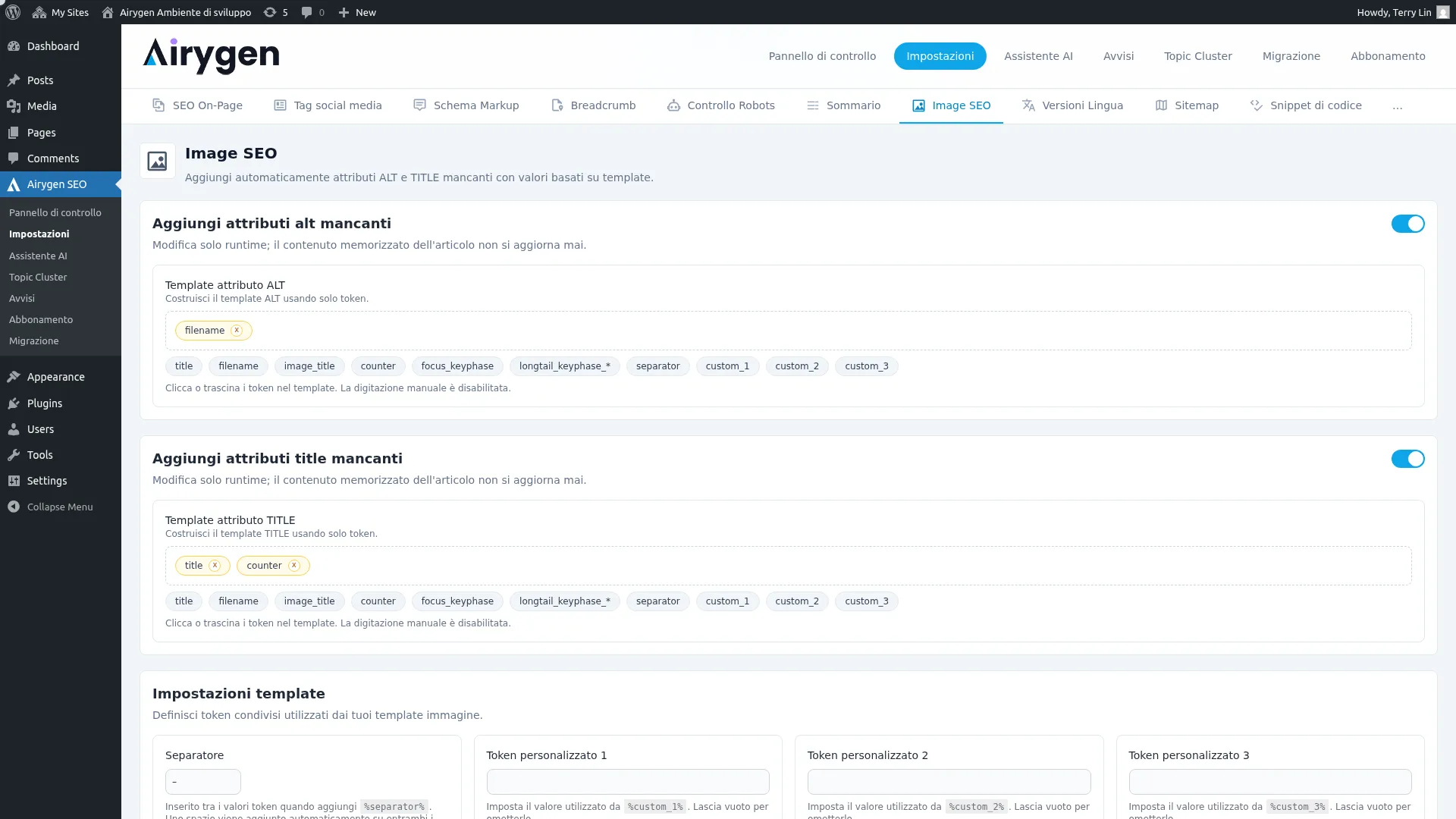Focus the Token personalizzato 3 field

click(1270, 782)
